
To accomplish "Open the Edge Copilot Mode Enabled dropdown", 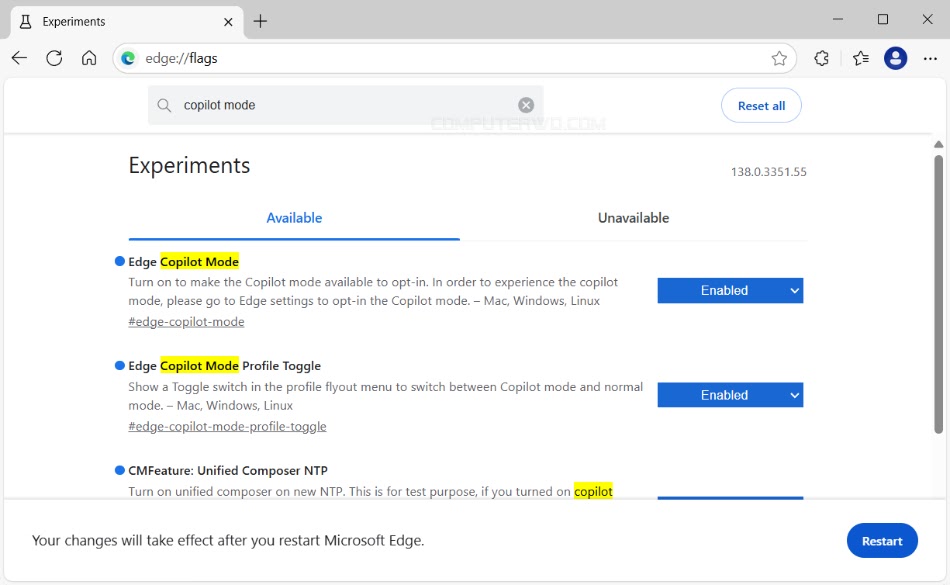I will pos(730,291).
